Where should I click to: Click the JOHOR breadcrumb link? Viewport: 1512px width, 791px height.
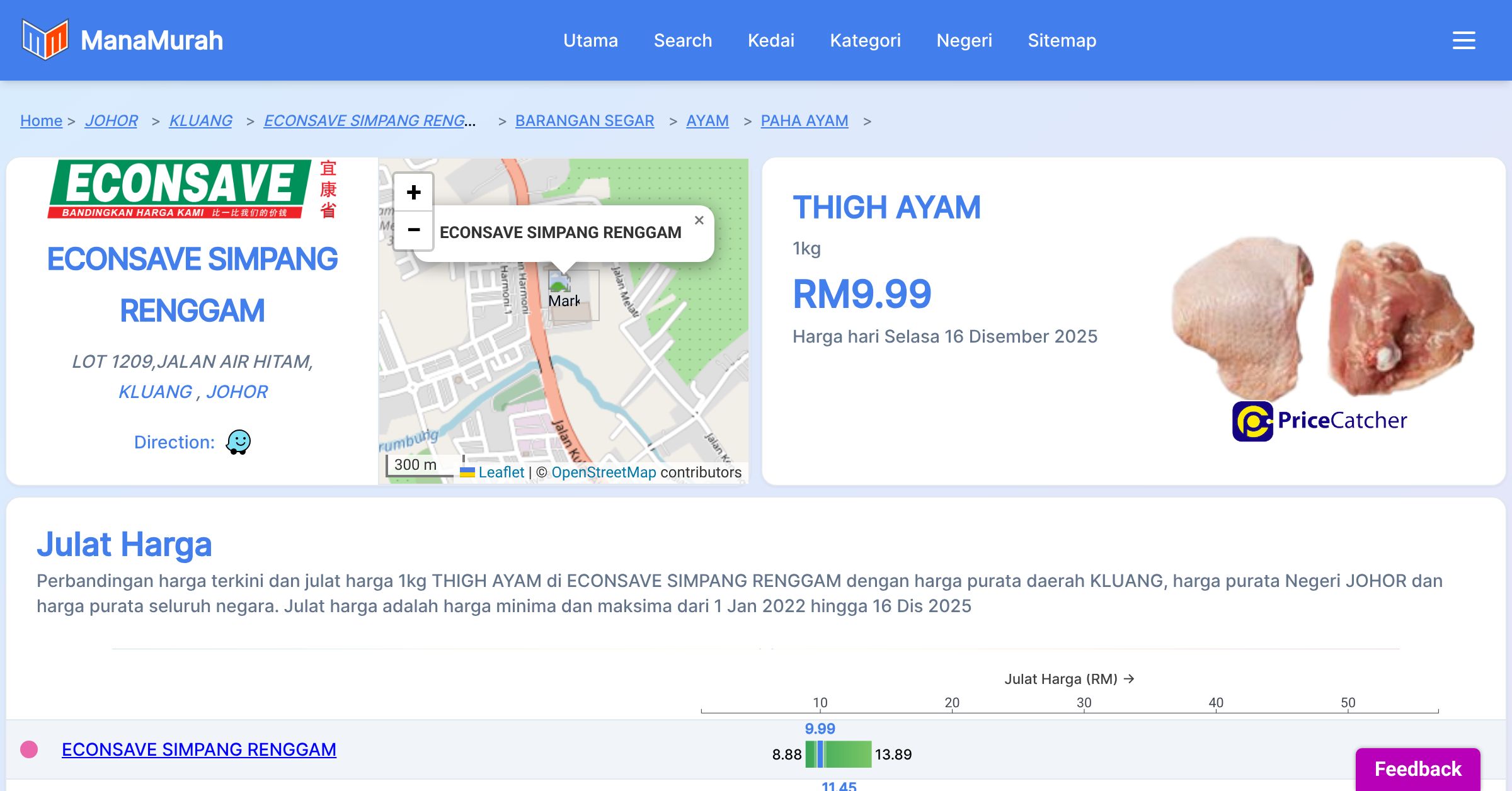click(111, 120)
